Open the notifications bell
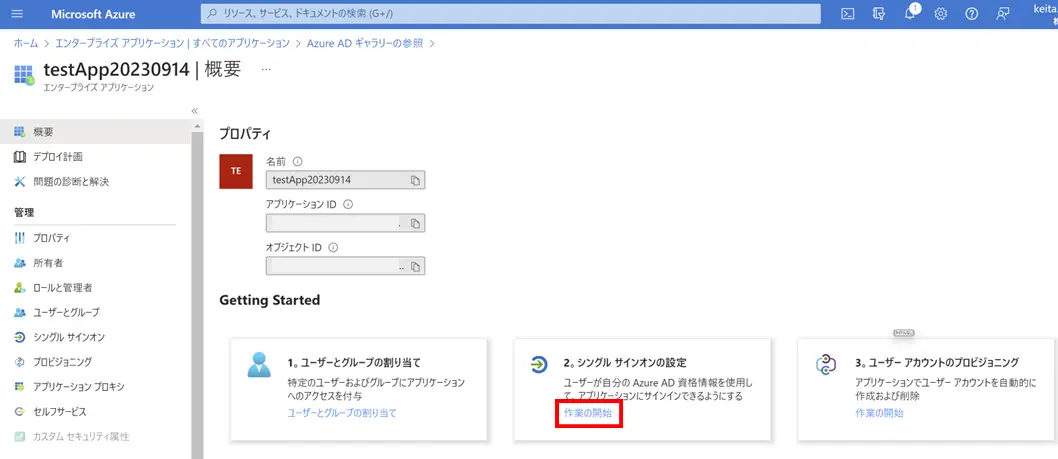1058x459 pixels. click(x=910, y=14)
